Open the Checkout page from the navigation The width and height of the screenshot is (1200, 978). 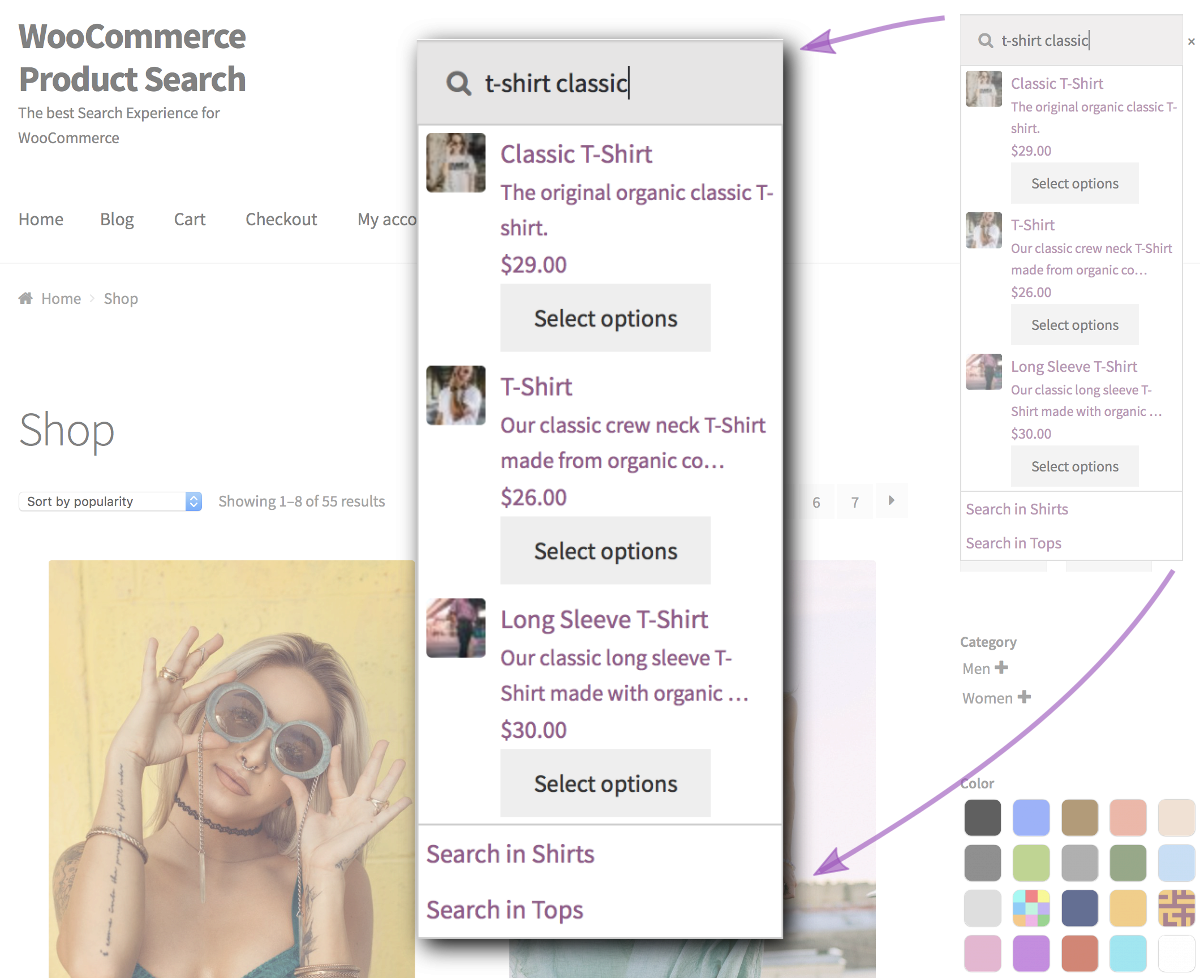281,219
